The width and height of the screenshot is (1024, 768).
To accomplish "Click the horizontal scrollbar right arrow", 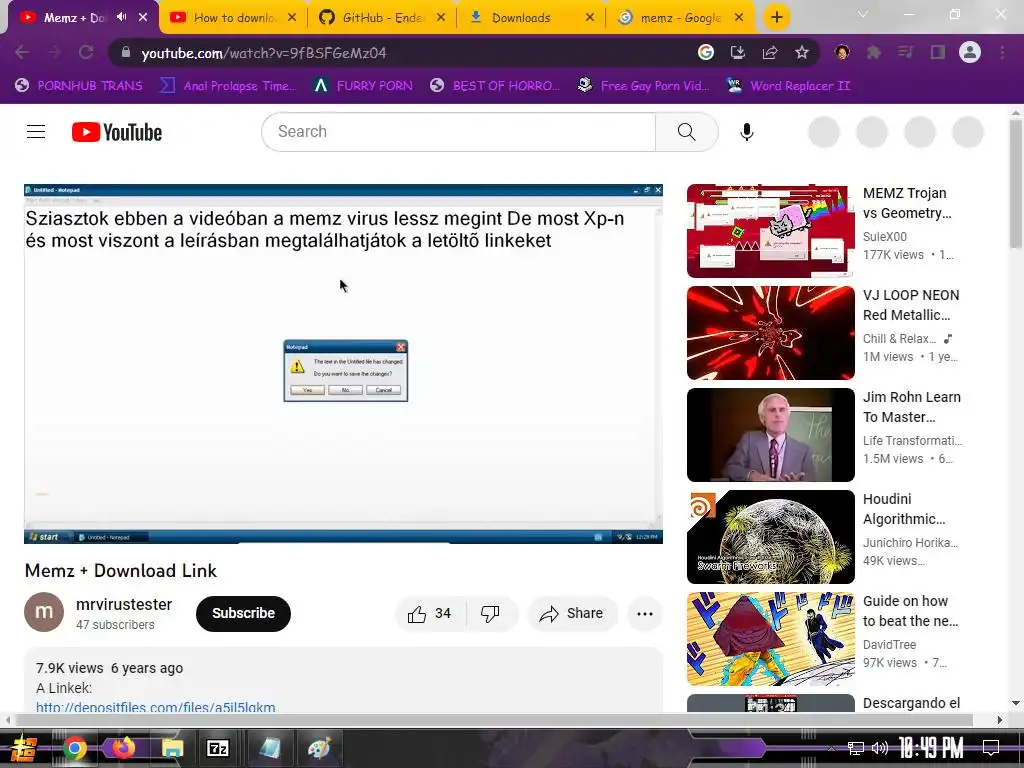I will pyautogui.click(x=1000, y=720).
